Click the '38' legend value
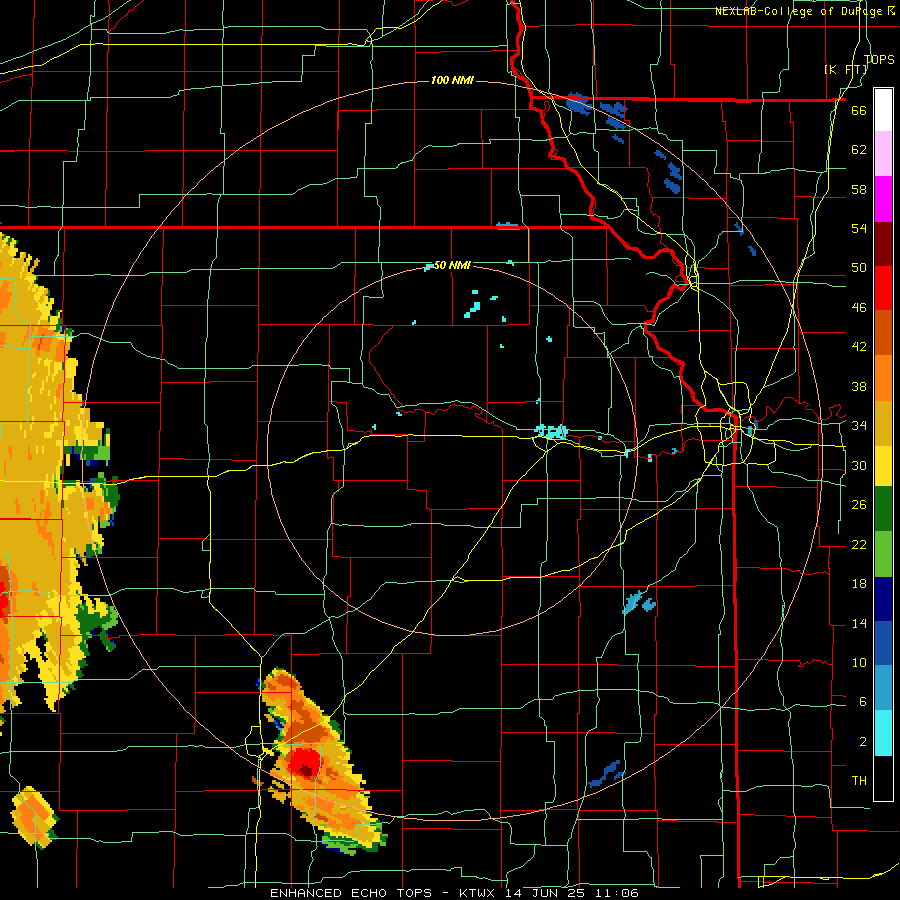The width and height of the screenshot is (900, 900). [859, 386]
